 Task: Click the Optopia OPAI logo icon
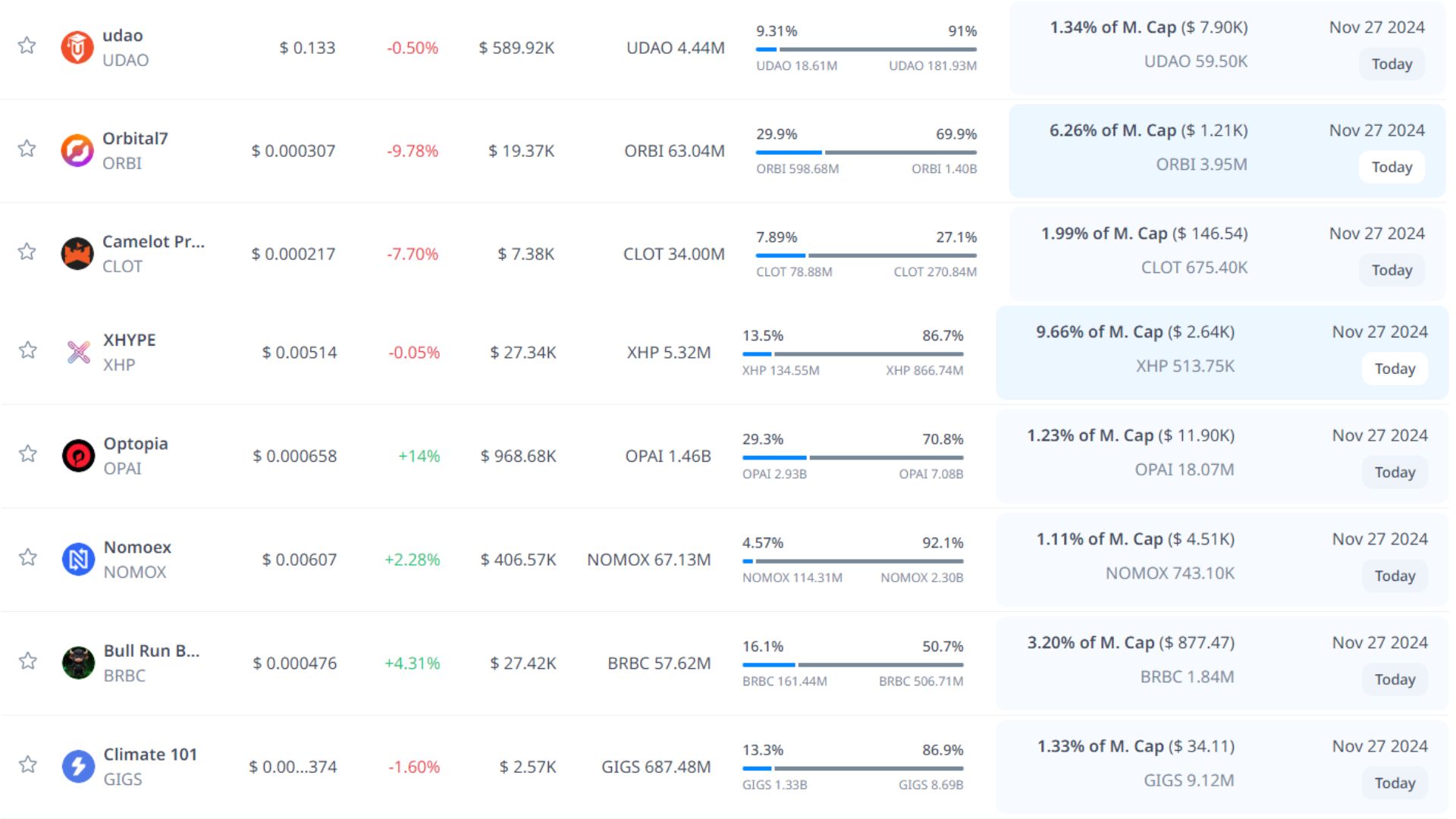point(78,456)
